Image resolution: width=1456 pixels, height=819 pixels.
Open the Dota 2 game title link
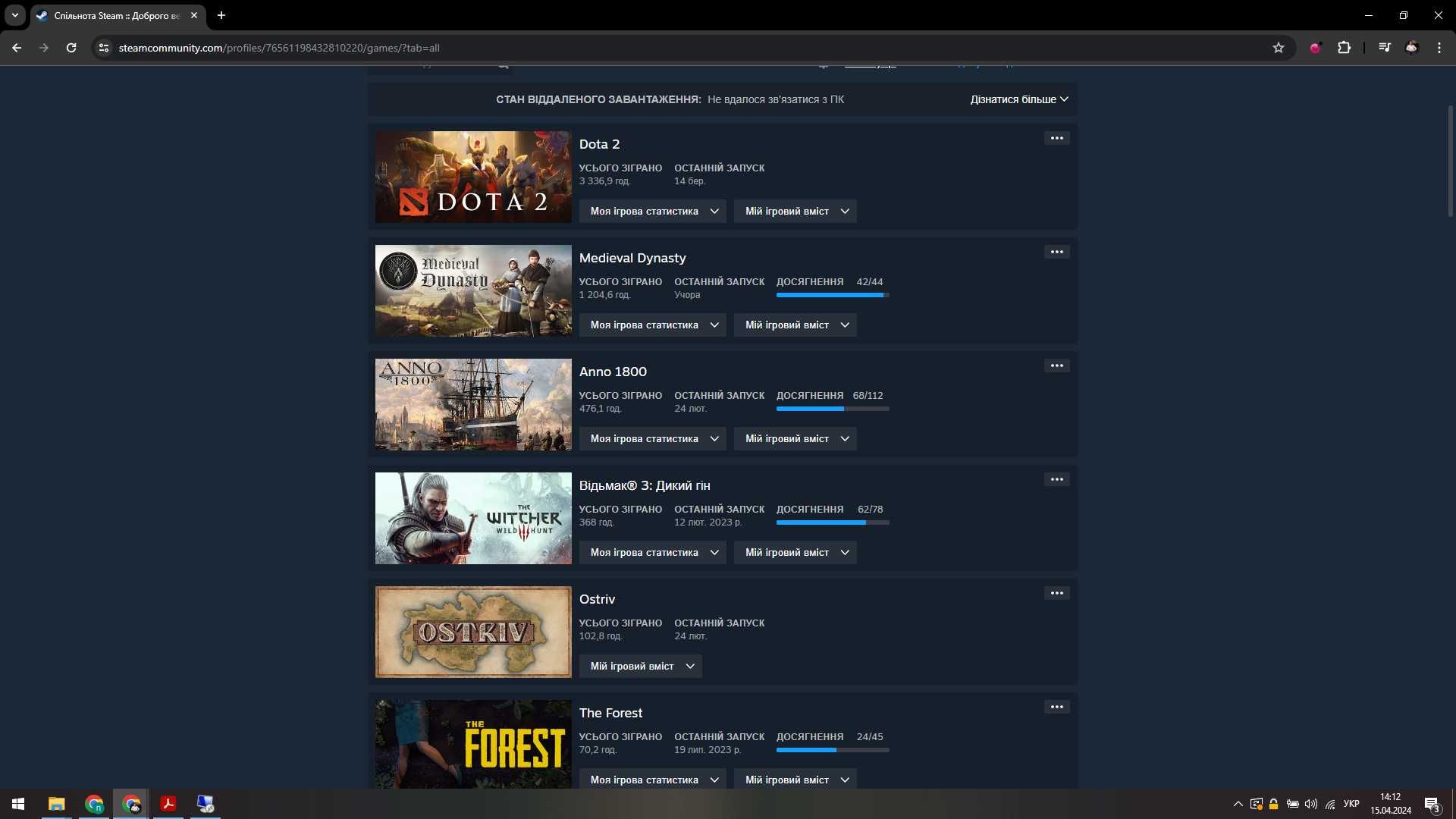[599, 144]
